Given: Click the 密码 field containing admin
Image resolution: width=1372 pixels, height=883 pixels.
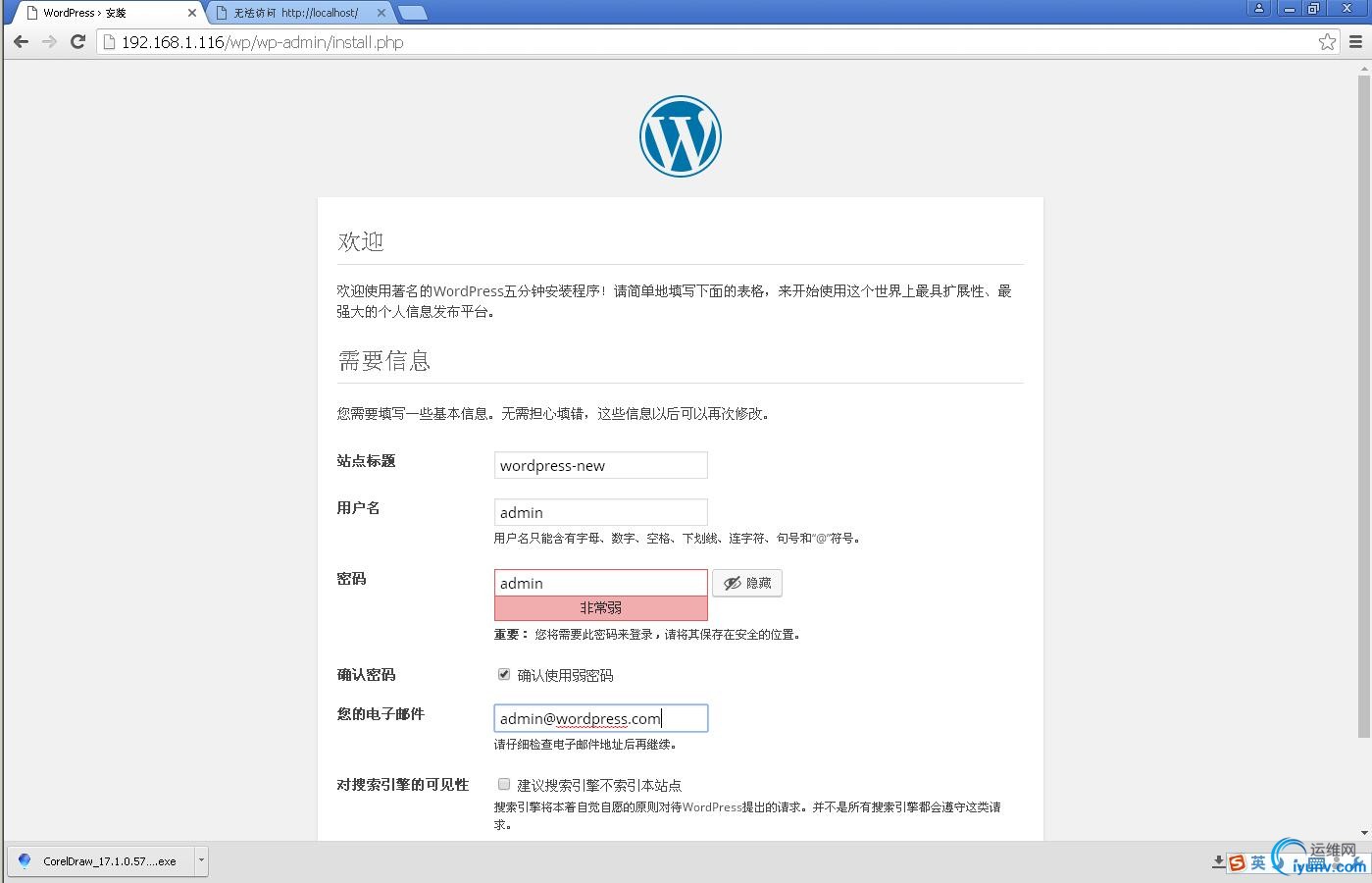Looking at the screenshot, I should pos(600,583).
